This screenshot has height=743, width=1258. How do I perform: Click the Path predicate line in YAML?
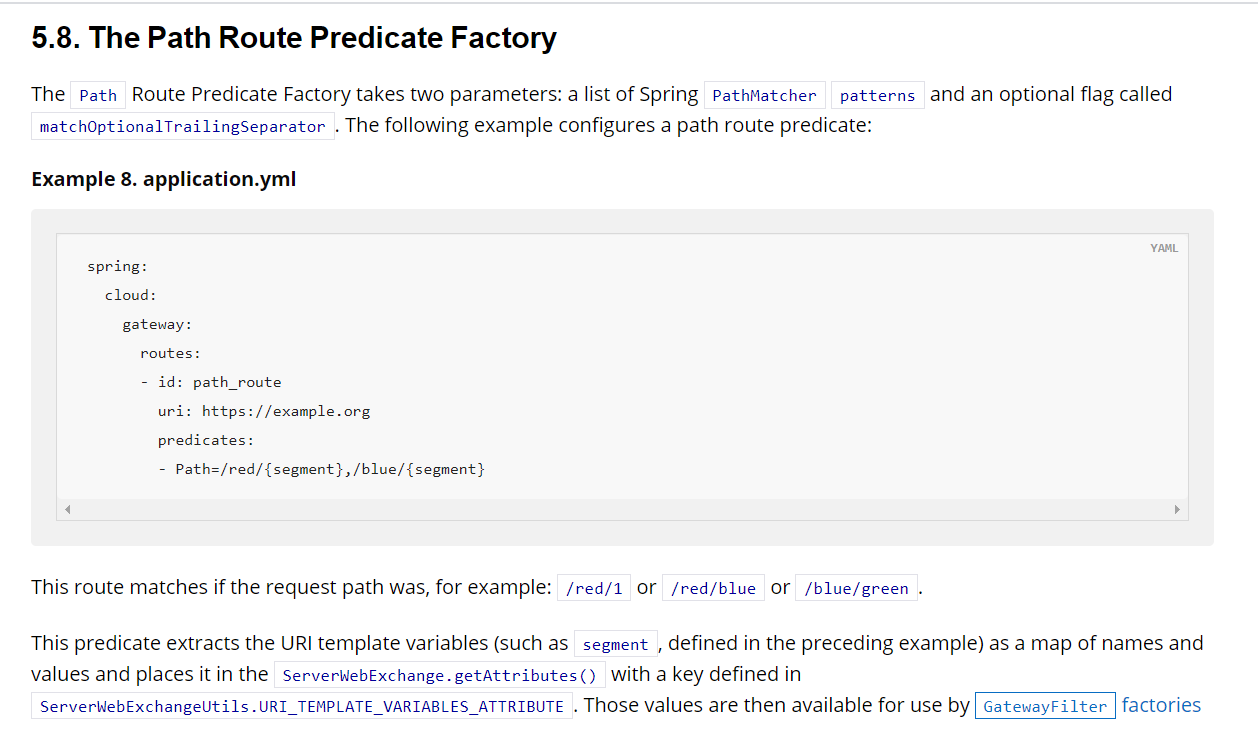[x=321, y=469]
